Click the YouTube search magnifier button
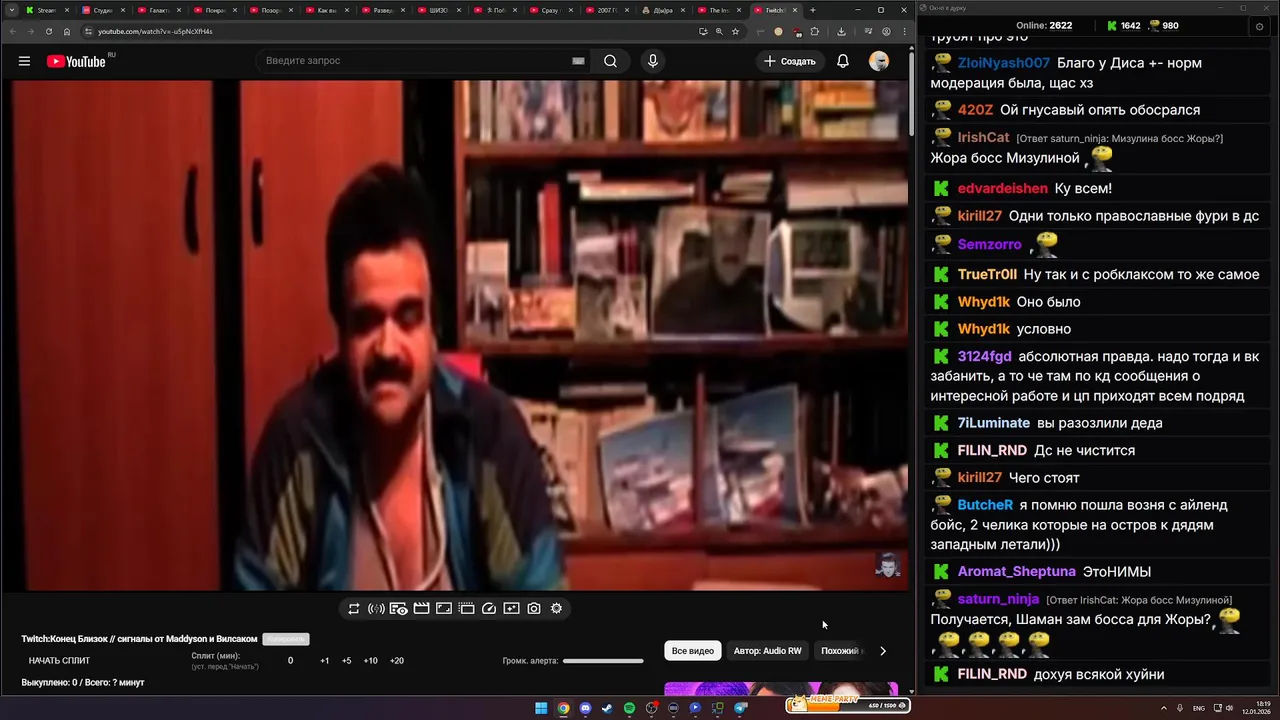The image size is (1280, 720). tap(610, 61)
